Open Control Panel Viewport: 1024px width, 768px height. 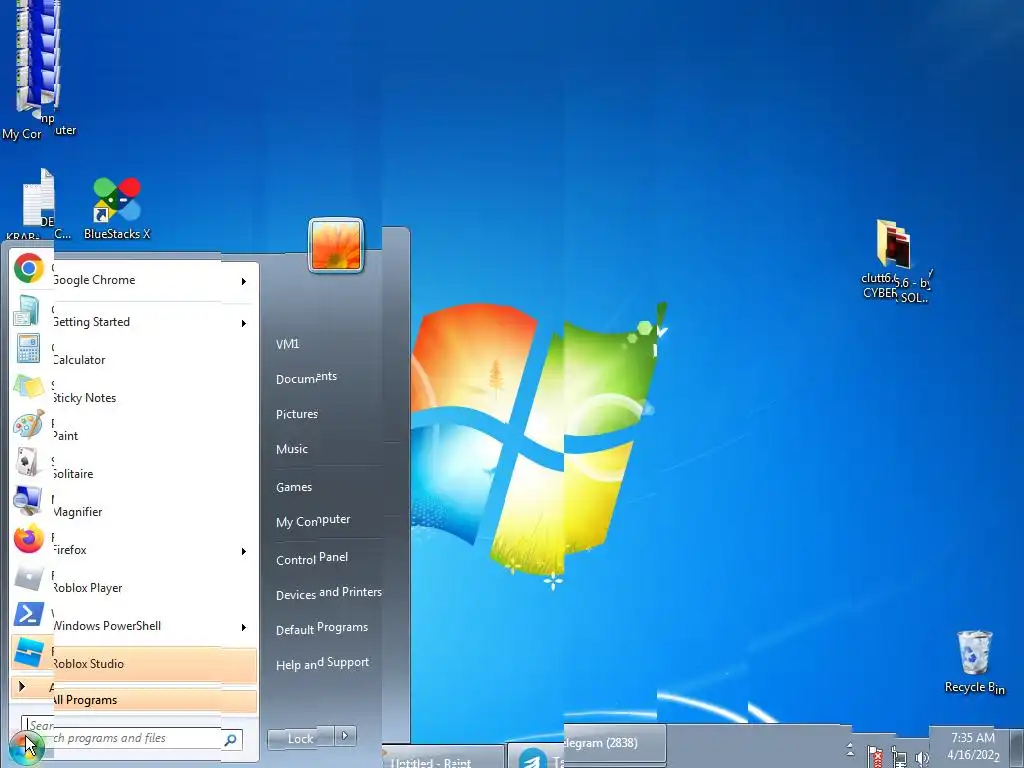point(312,558)
